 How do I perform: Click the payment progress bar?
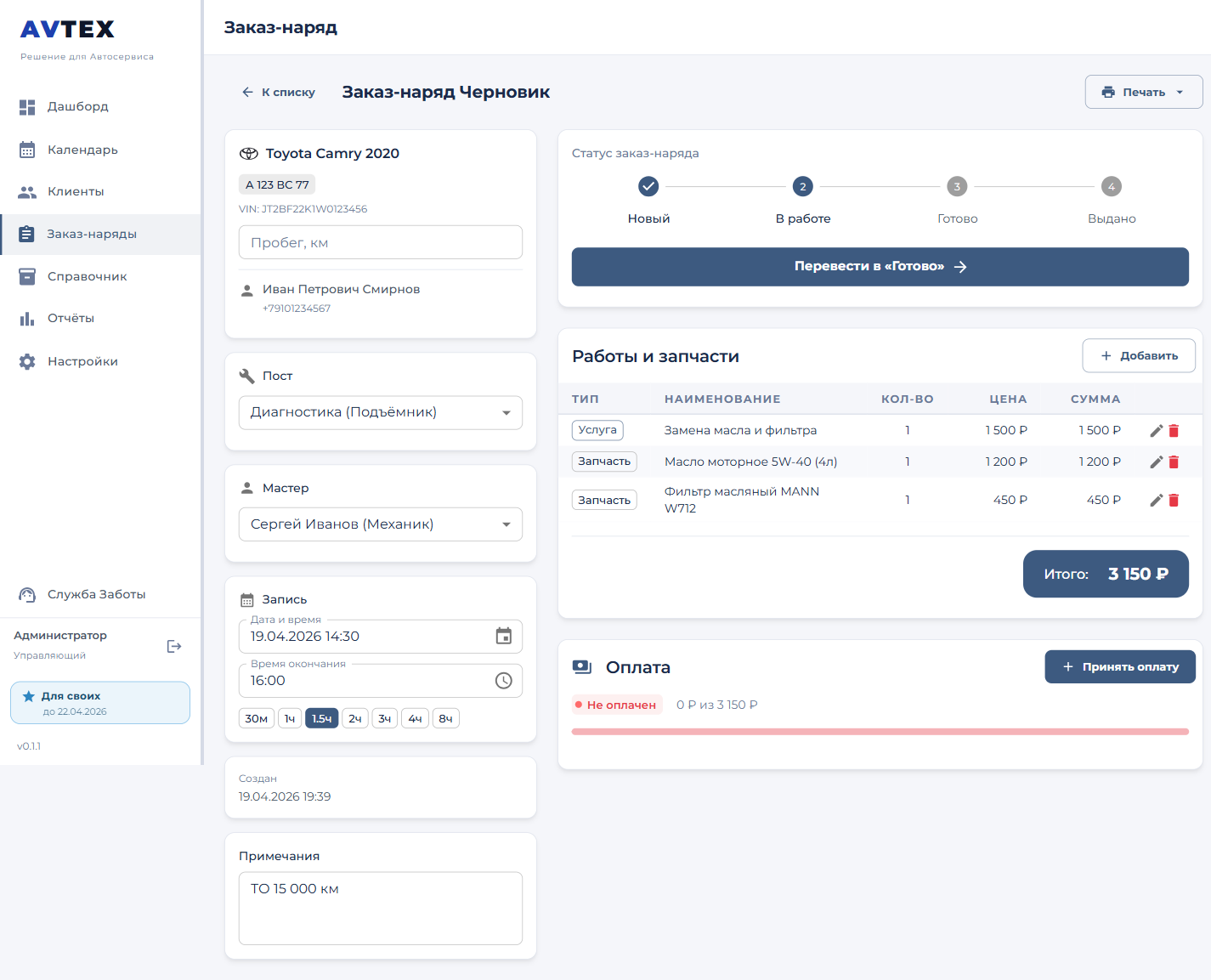pyautogui.click(x=880, y=732)
